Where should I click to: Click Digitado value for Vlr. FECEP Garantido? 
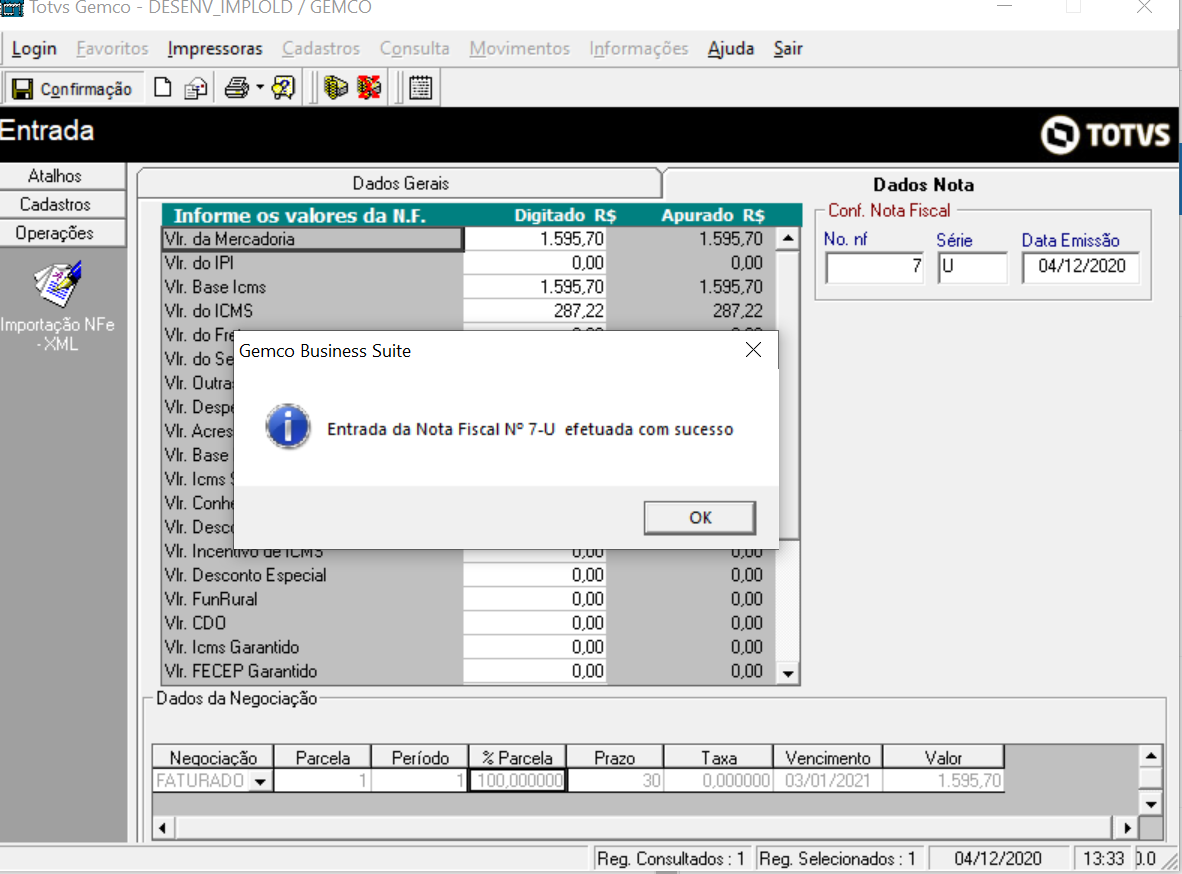534,672
